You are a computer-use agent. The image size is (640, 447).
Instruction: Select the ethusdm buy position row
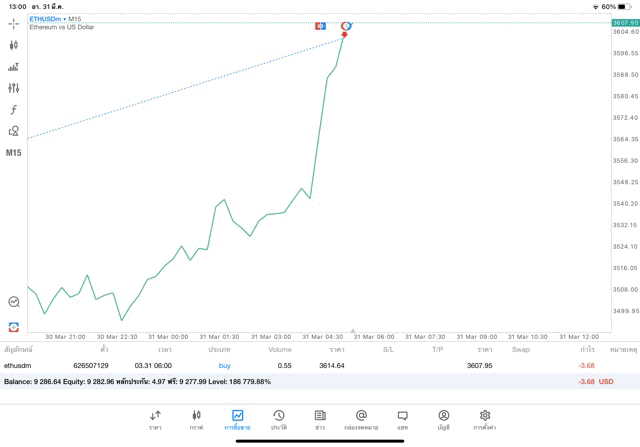[300, 365]
